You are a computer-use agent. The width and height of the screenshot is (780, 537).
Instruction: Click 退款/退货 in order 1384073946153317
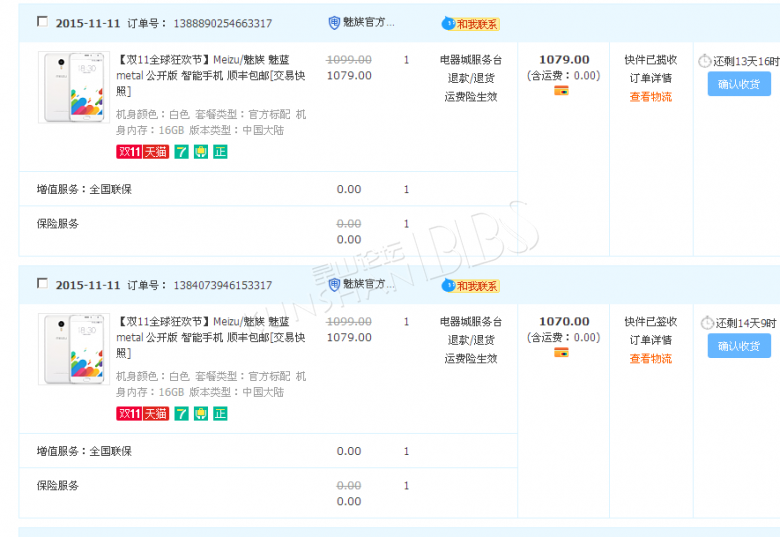point(471,341)
